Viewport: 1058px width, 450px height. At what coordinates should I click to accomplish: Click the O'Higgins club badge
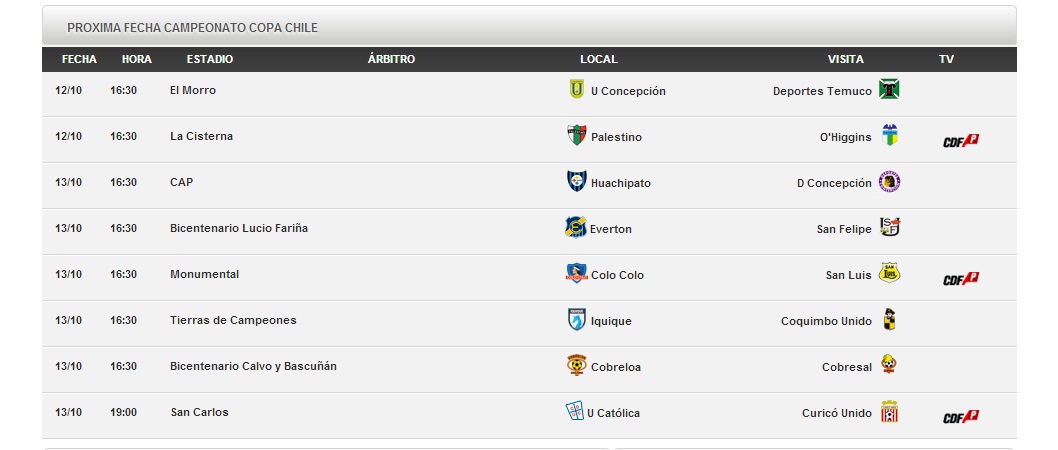pos(889,135)
